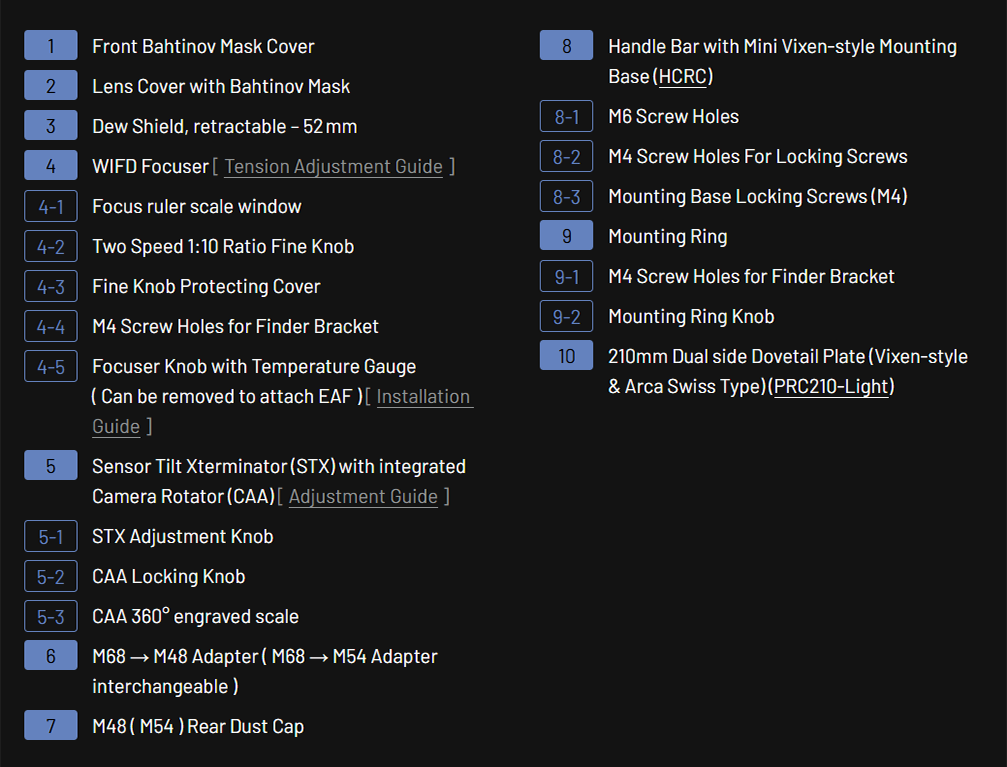Open the Tension Adjustment Guide link

(x=333, y=167)
